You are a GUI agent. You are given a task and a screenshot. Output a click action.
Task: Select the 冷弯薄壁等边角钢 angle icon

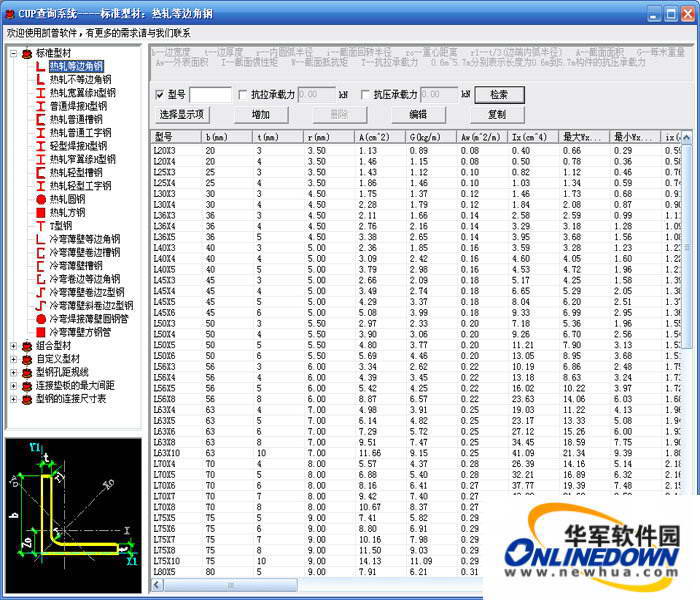(41, 239)
